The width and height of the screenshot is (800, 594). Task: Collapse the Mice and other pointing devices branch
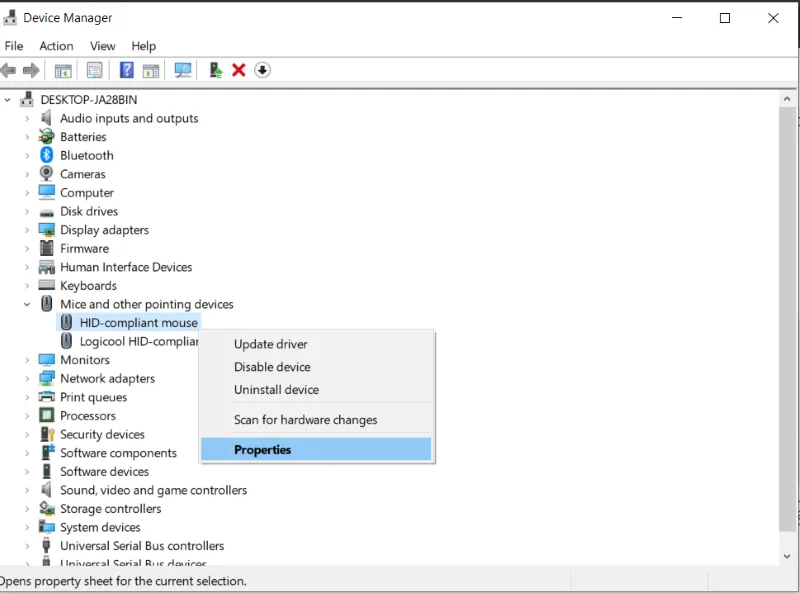click(27, 304)
